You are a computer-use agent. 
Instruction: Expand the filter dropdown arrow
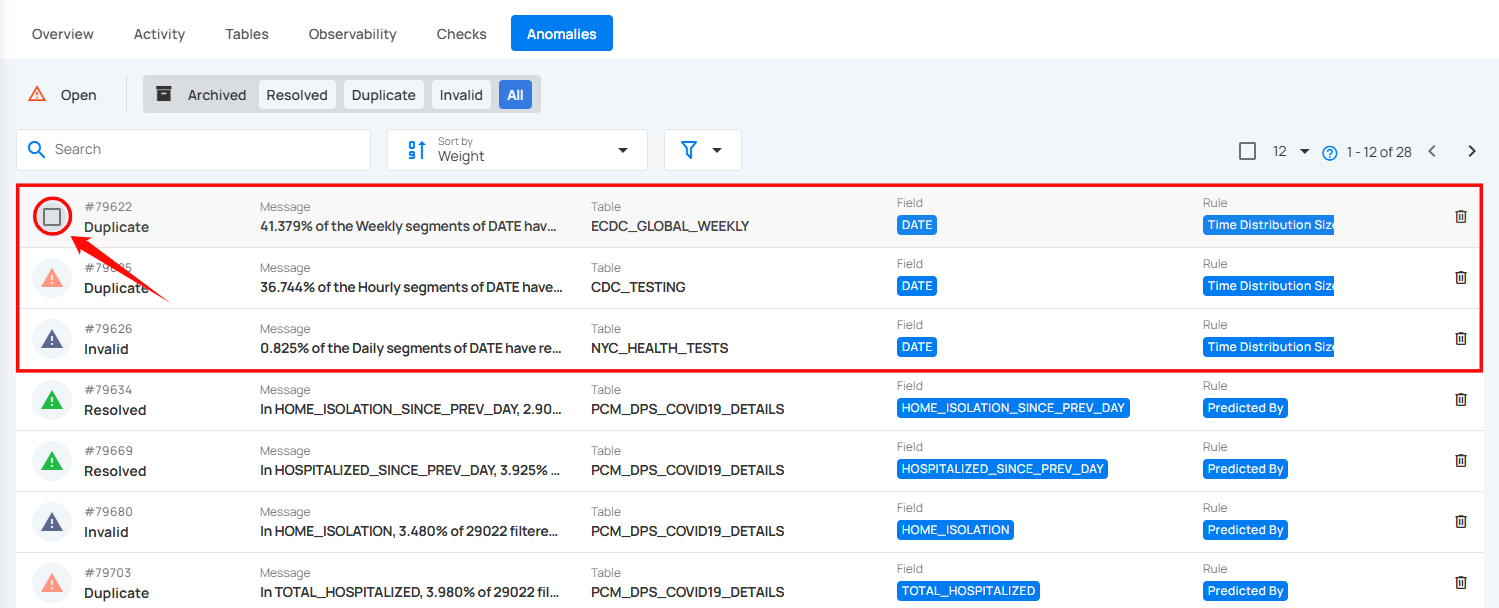(x=717, y=150)
